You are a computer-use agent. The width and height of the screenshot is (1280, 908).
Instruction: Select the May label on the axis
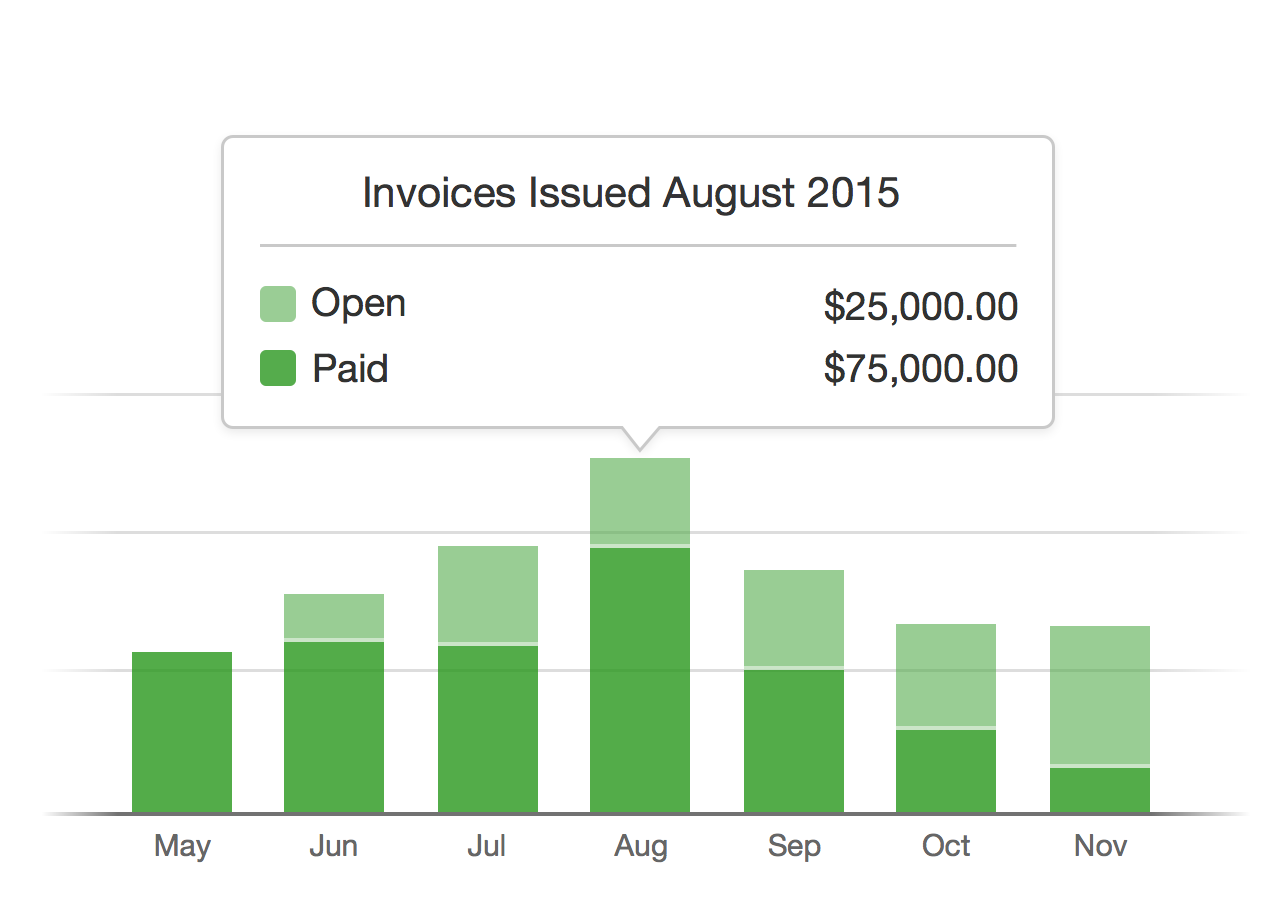pos(182,847)
